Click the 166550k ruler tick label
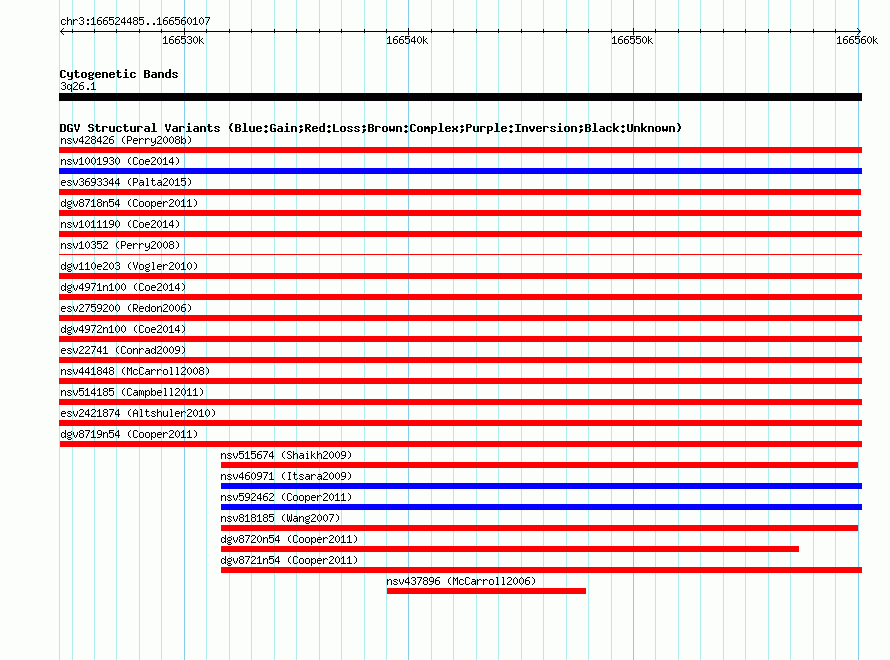The image size is (890, 660). 632,40
